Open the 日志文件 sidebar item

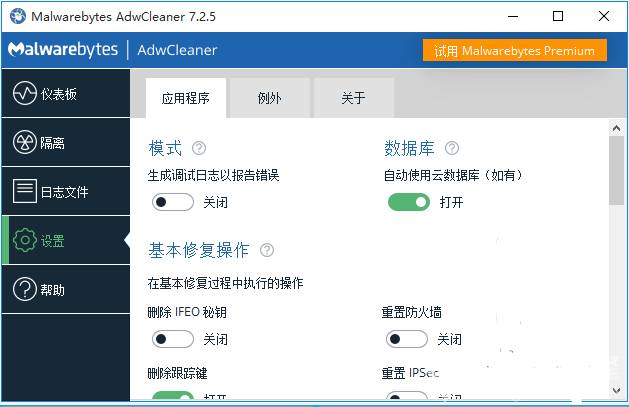[x=66, y=191]
